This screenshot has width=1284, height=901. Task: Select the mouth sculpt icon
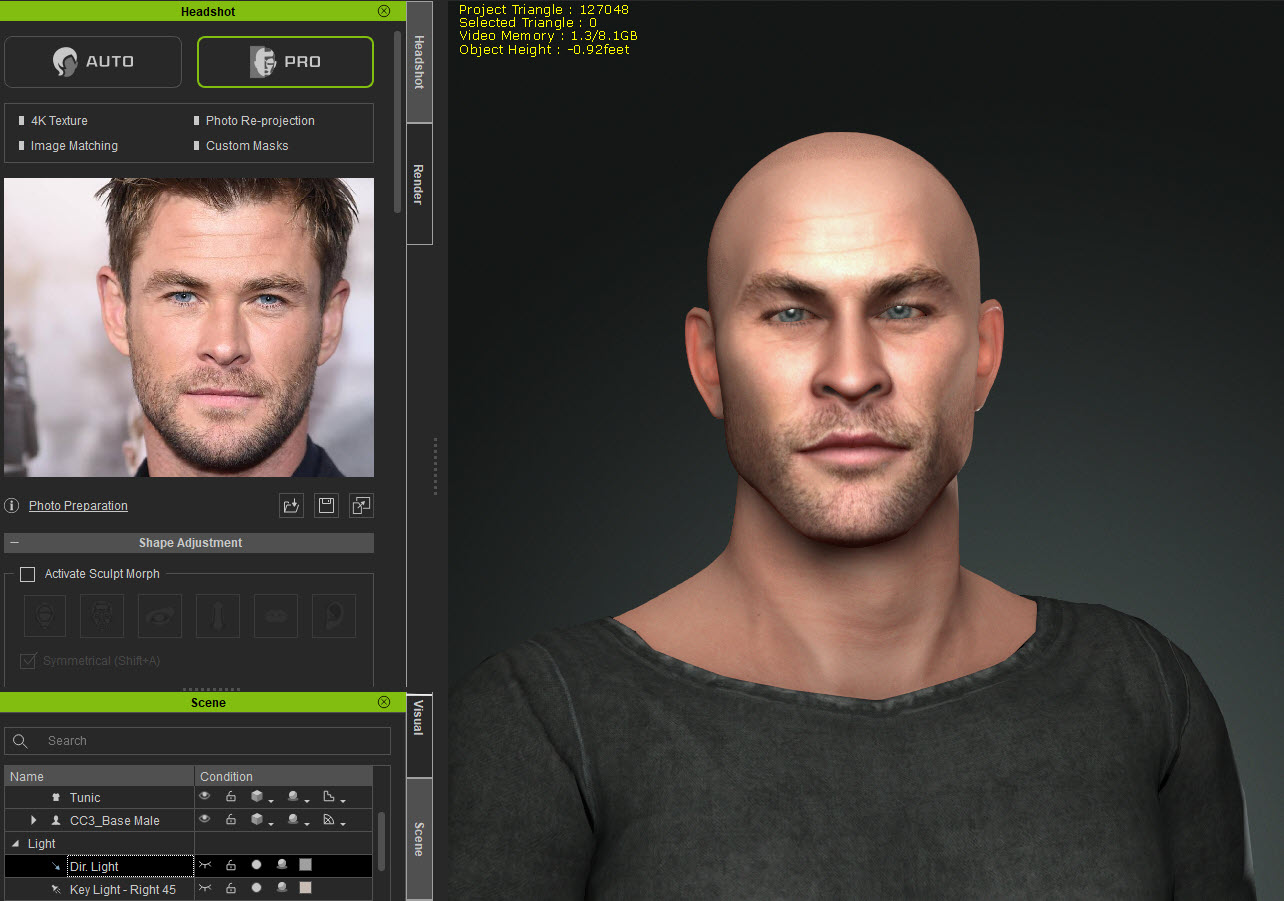(276, 616)
